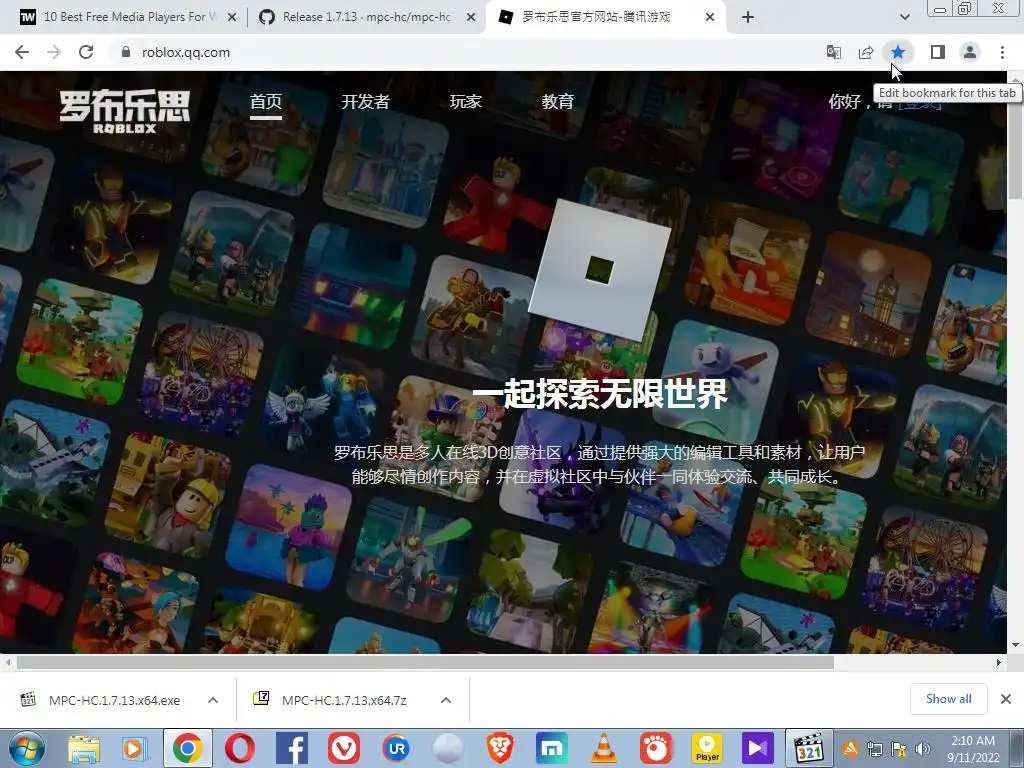Open the 玩家 navigation item
The image size is (1024, 768).
466,102
